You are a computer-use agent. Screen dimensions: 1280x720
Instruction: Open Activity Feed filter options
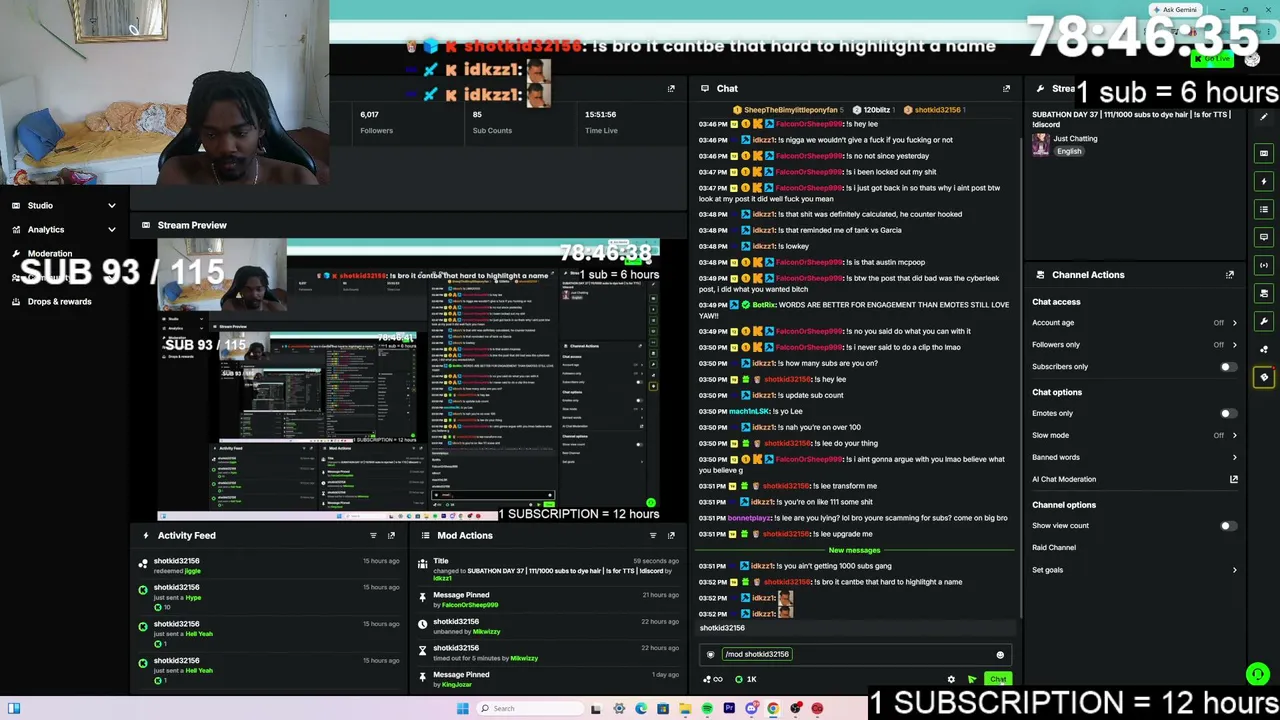[373, 535]
